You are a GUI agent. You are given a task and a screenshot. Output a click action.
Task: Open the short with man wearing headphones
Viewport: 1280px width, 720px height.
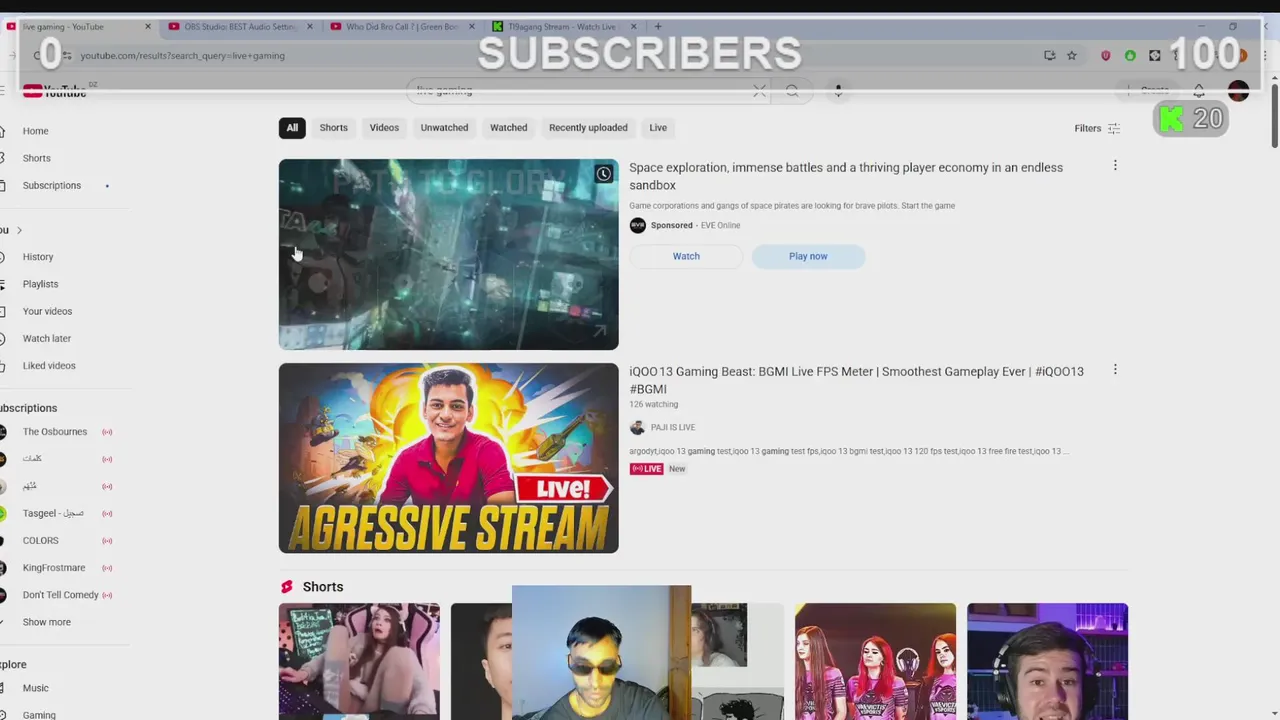[1047, 661]
